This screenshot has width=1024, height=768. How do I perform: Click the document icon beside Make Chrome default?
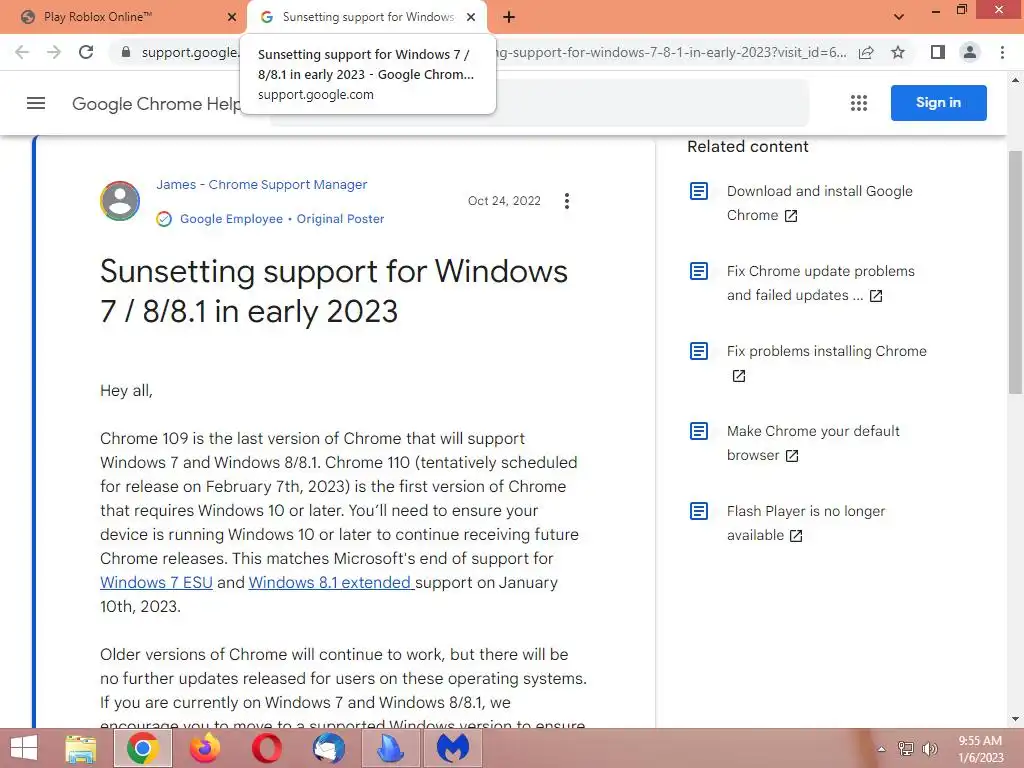click(699, 431)
